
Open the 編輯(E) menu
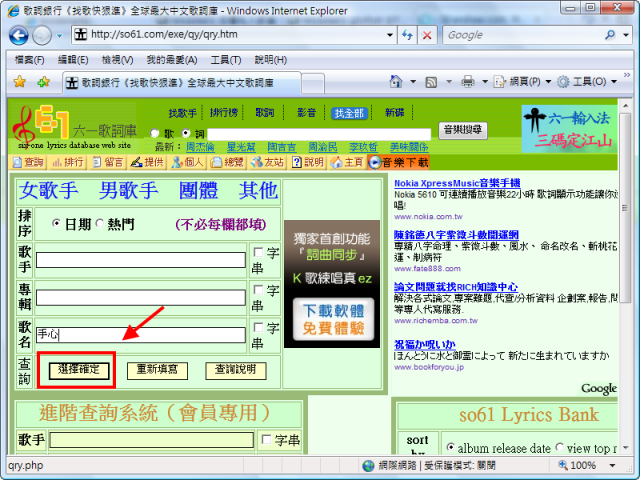coord(73,60)
